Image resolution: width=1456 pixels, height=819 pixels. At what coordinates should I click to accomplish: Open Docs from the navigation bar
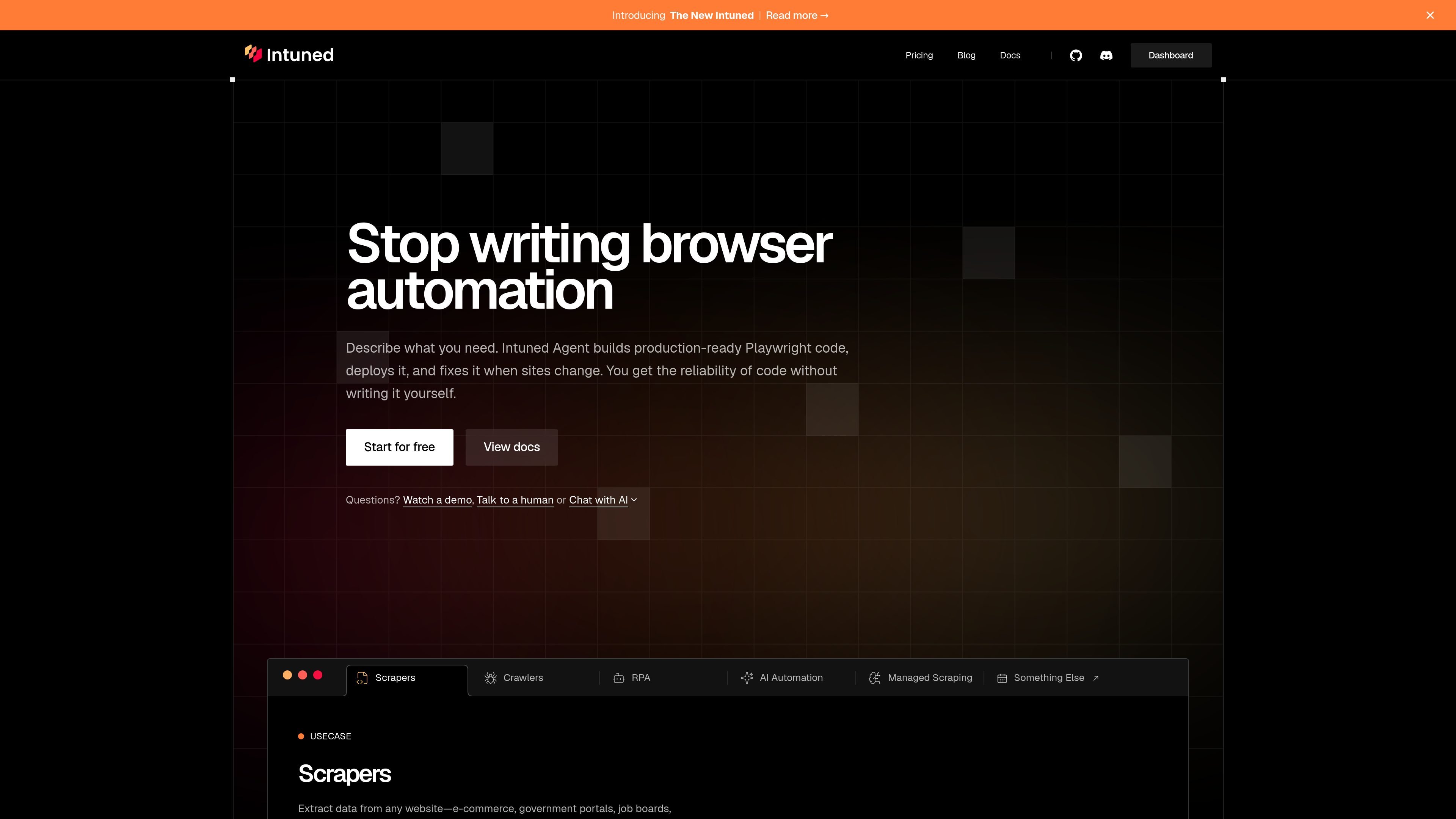1010,55
